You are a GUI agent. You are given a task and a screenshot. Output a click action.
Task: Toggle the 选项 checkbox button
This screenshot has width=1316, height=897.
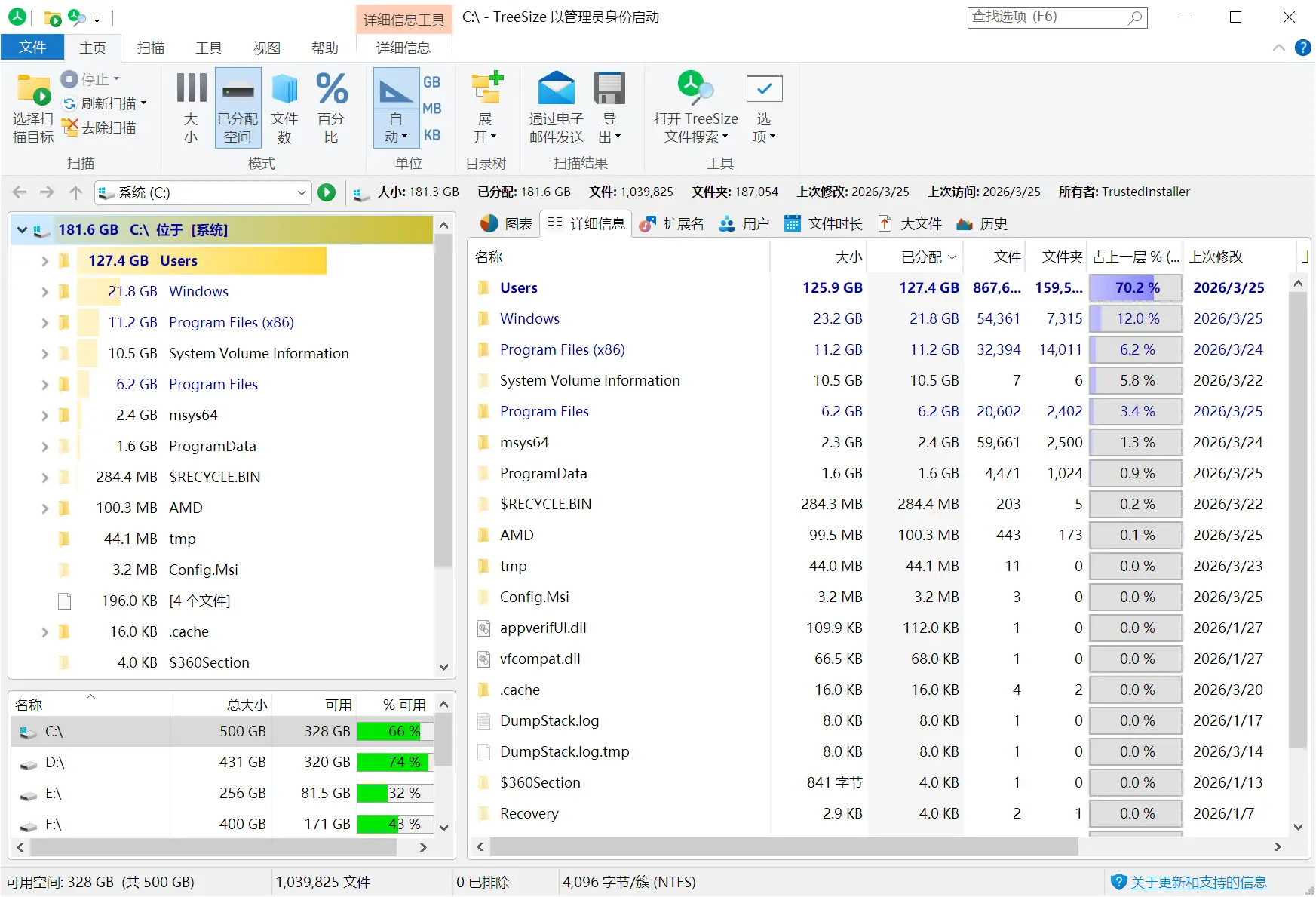click(x=764, y=108)
